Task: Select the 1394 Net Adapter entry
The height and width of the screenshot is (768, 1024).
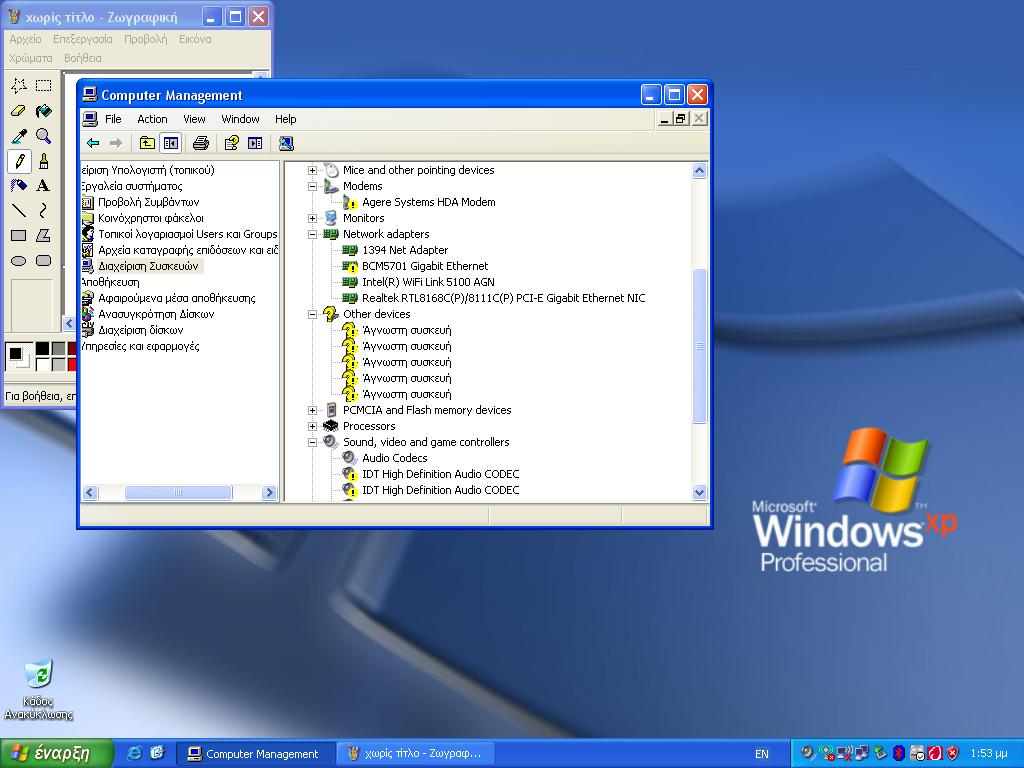Action: point(405,250)
